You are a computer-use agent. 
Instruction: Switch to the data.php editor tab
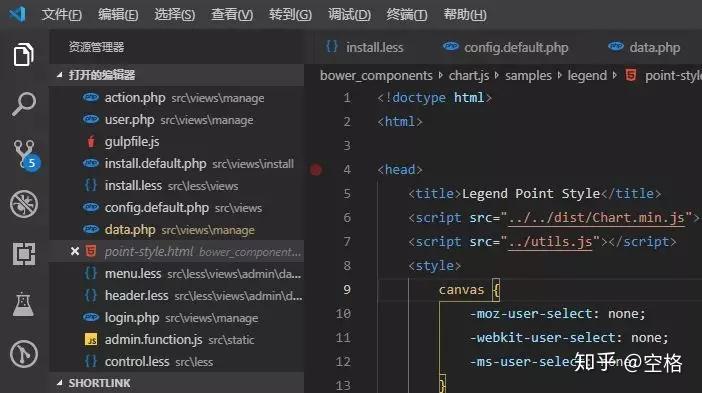tap(644, 47)
